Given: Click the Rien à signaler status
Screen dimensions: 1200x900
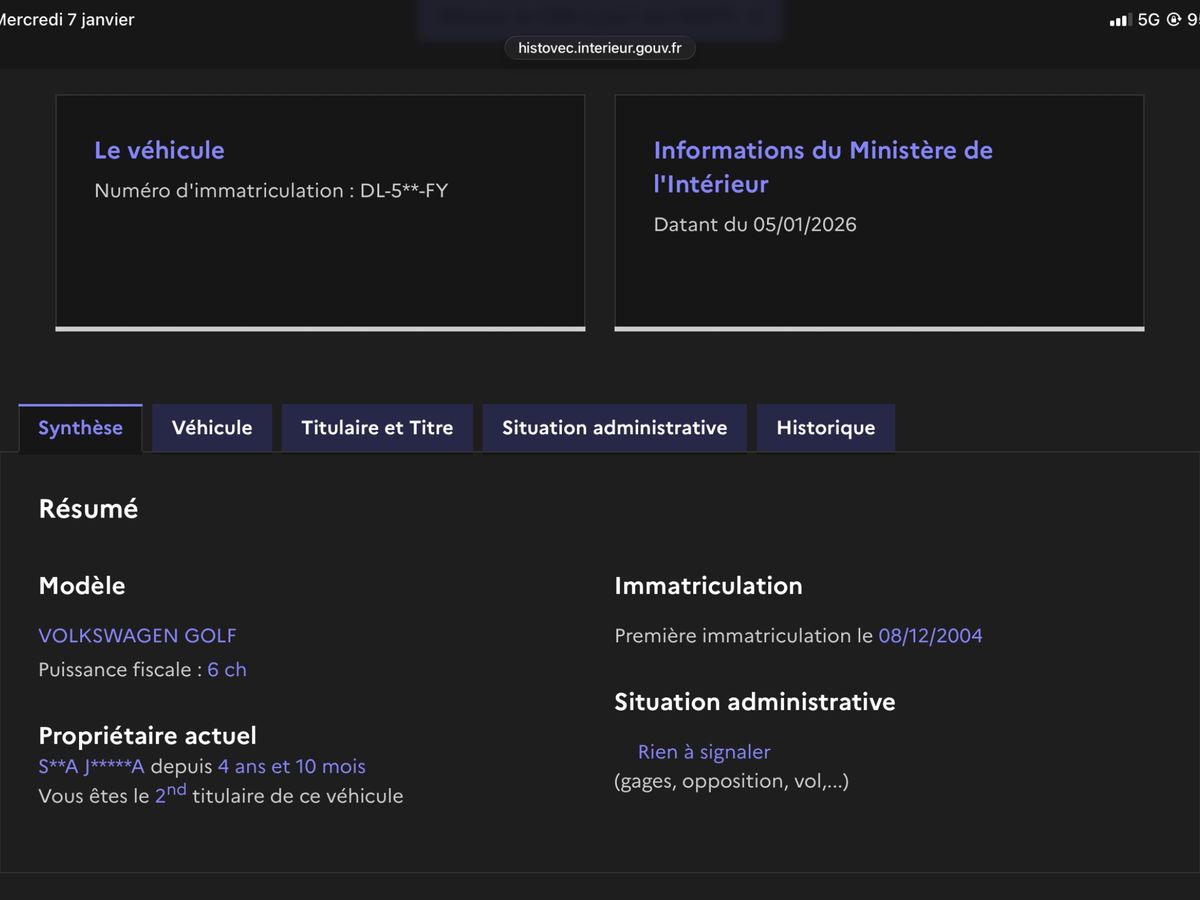Looking at the screenshot, I should [x=704, y=752].
